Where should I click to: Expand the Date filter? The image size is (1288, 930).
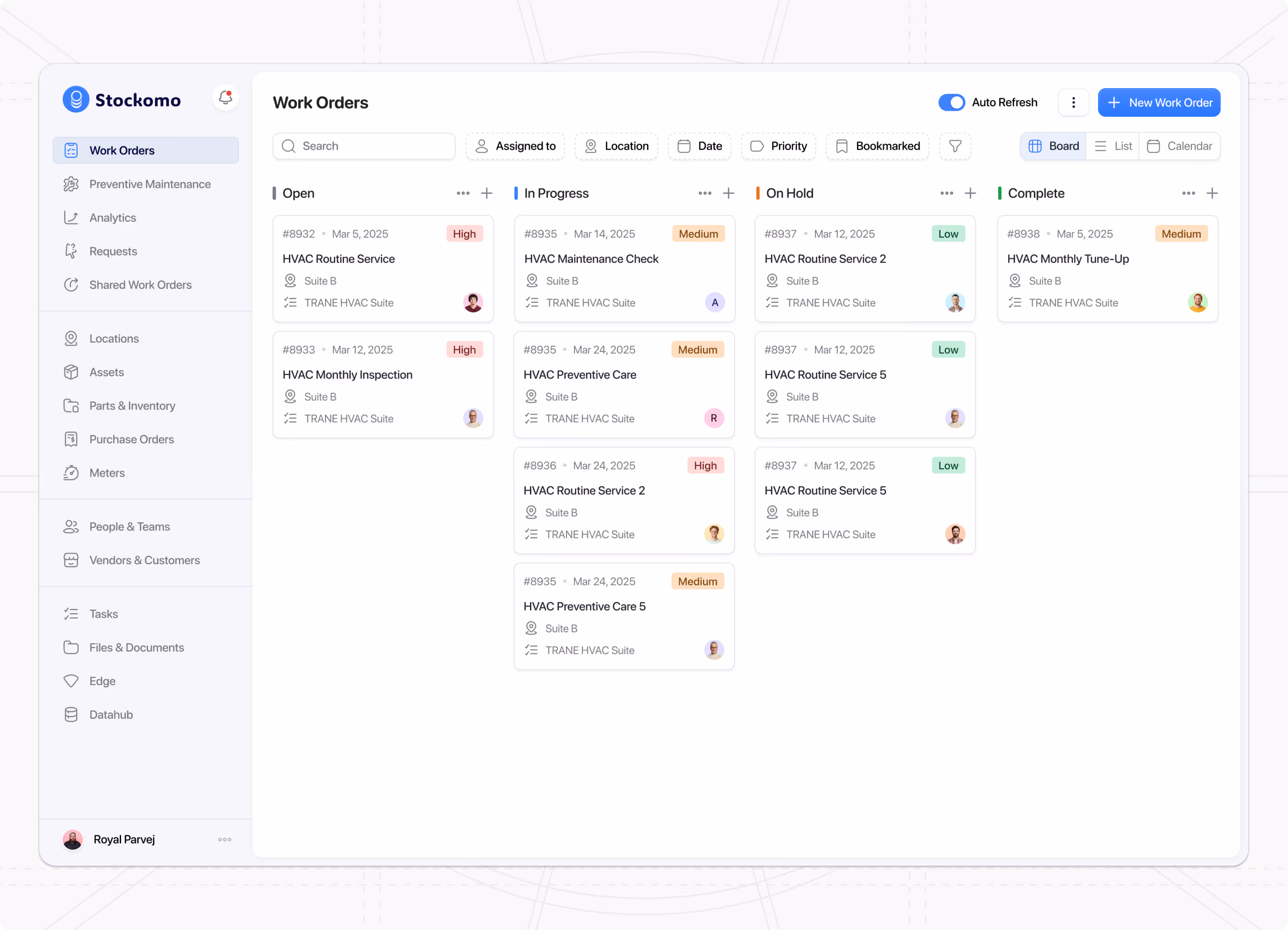click(x=699, y=146)
